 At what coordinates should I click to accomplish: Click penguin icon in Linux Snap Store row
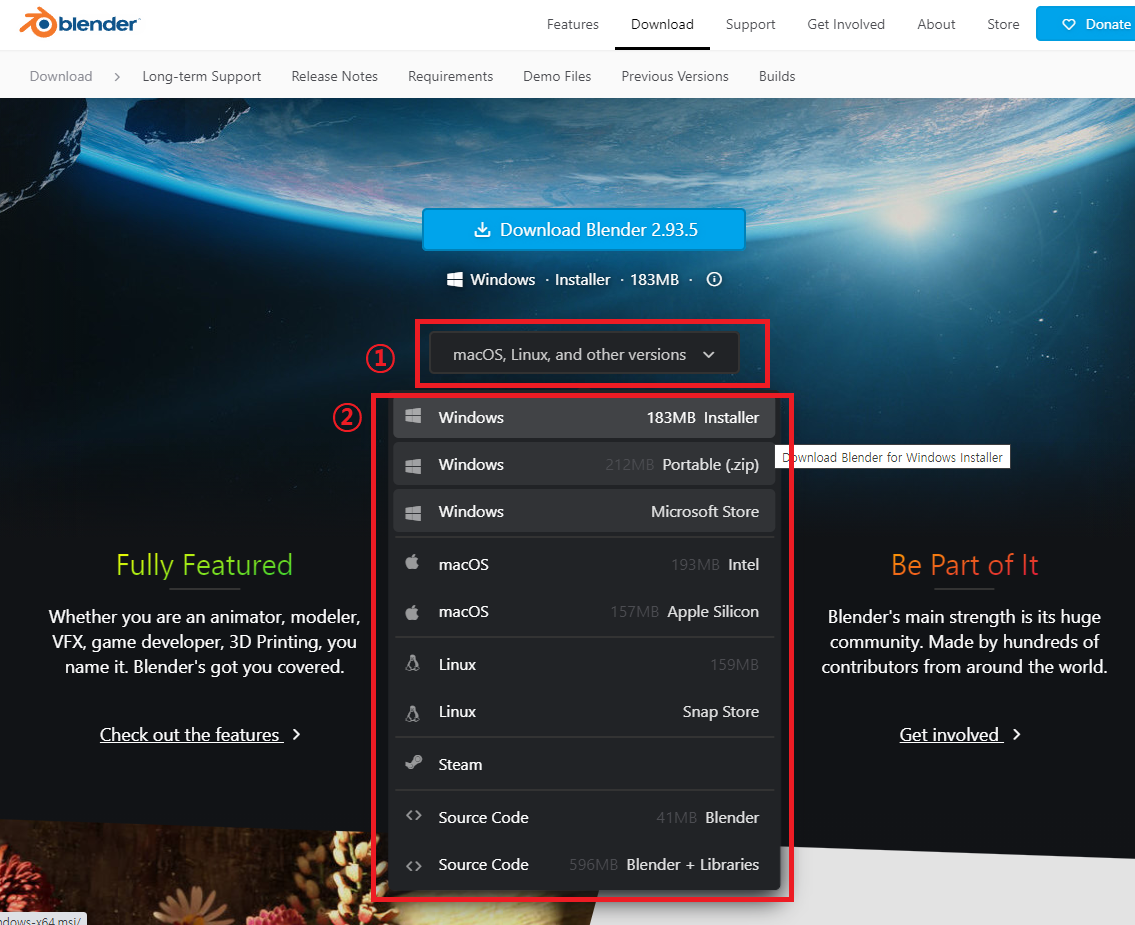click(413, 713)
